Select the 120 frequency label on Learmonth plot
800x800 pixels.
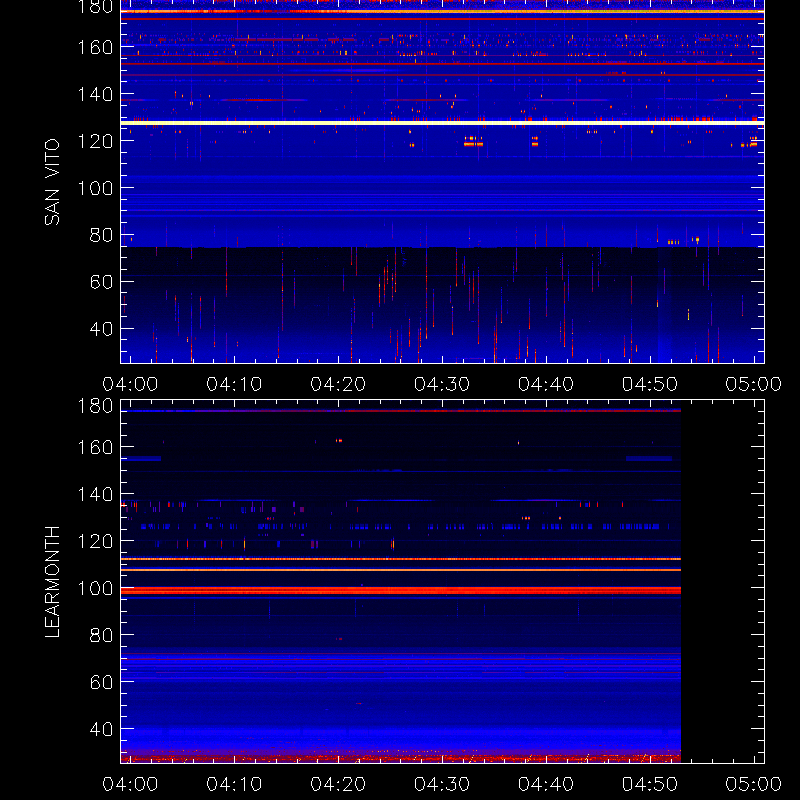pyautogui.click(x=95, y=541)
